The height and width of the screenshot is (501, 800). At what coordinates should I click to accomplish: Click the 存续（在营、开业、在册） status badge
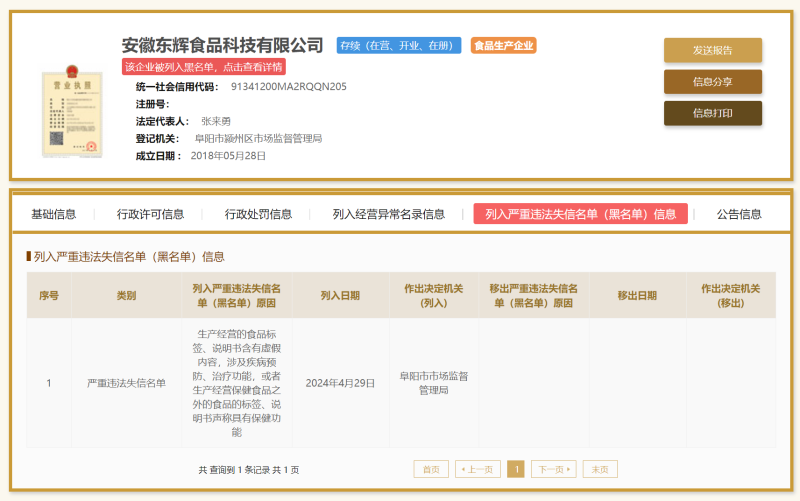399,45
